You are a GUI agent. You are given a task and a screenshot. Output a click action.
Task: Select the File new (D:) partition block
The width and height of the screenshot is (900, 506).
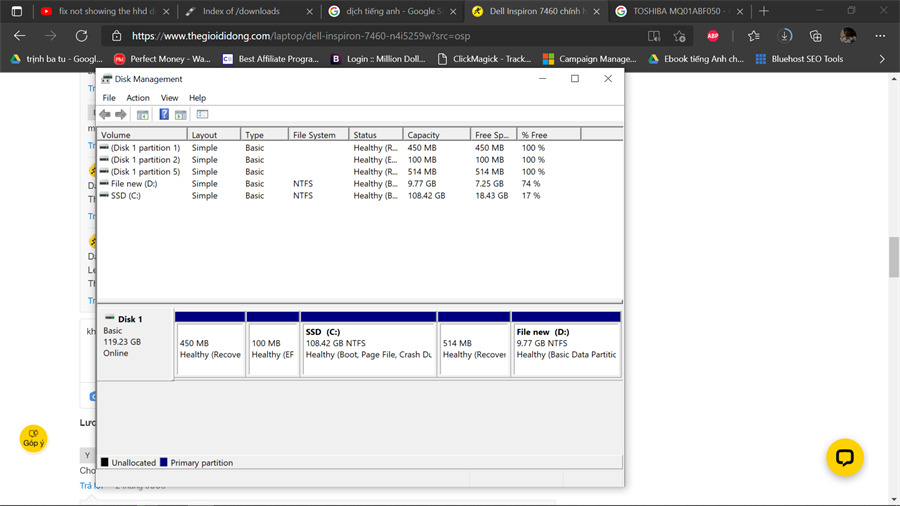click(566, 348)
